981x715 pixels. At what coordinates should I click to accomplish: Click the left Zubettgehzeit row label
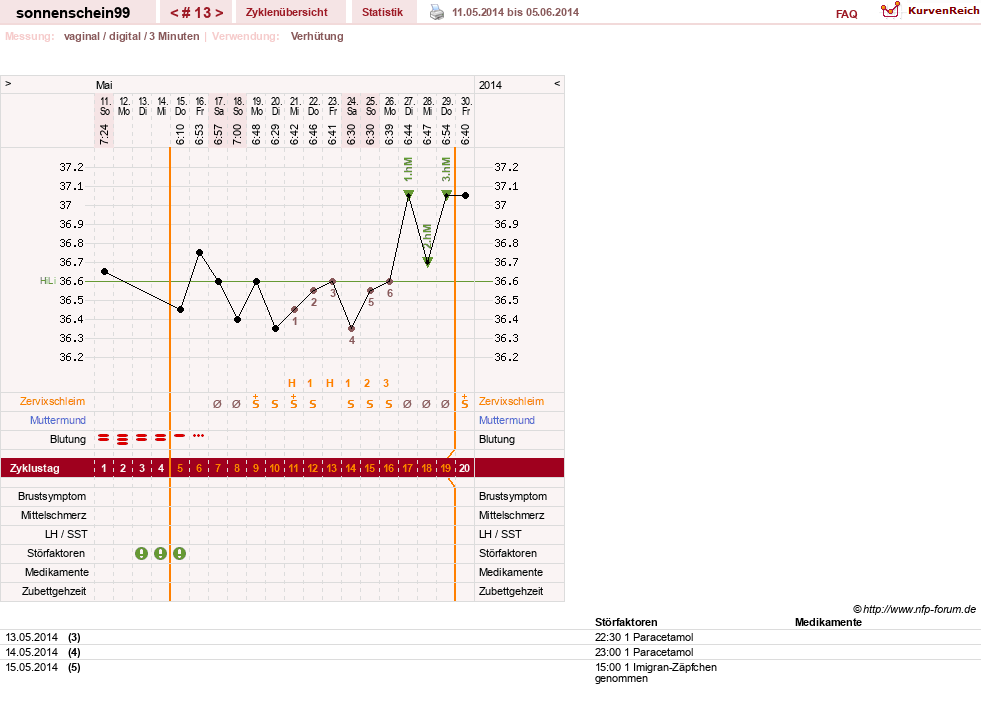[54, 591]
